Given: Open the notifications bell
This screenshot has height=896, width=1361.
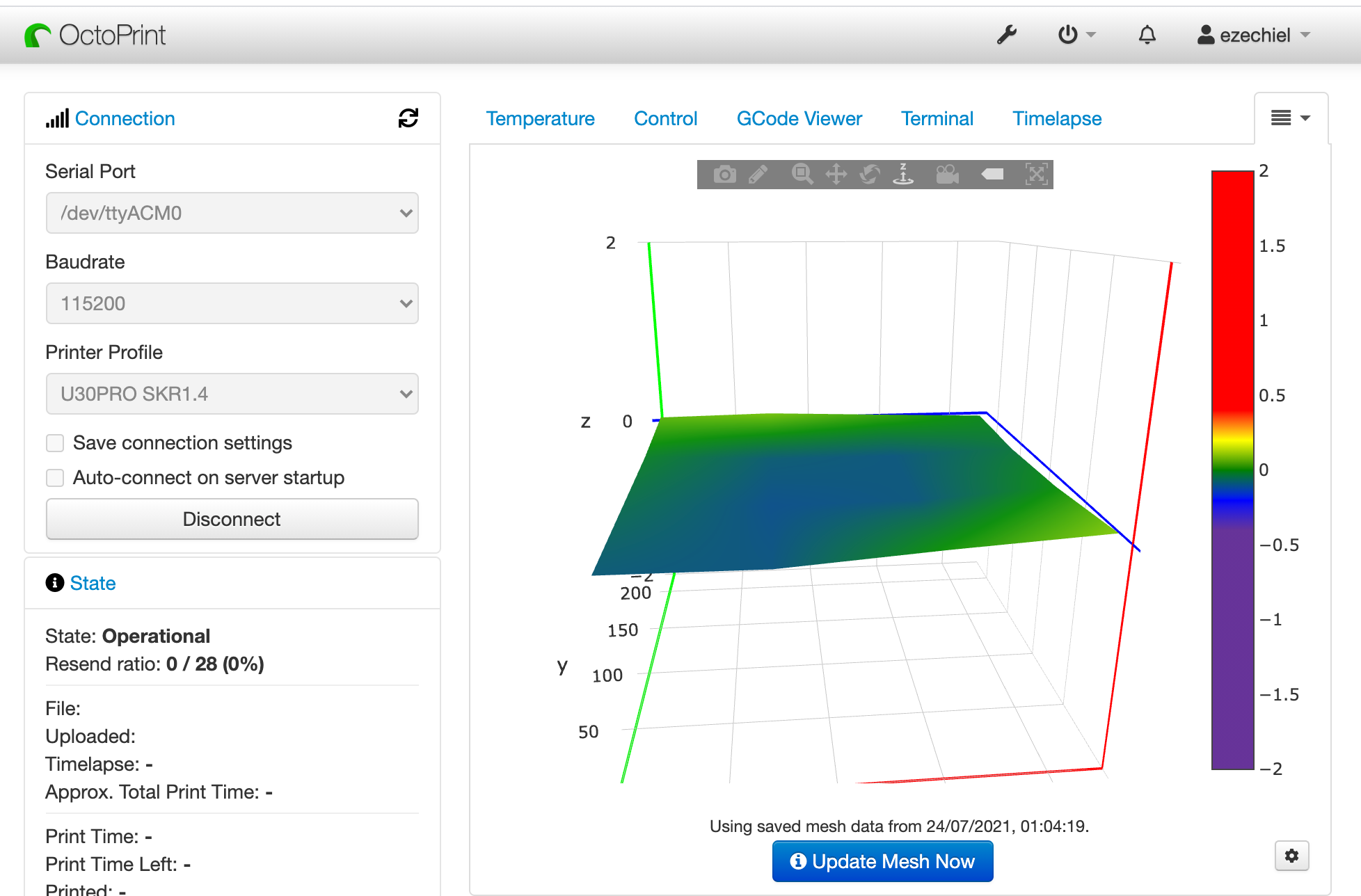Looking at the screenshot, I should 1147,35.
